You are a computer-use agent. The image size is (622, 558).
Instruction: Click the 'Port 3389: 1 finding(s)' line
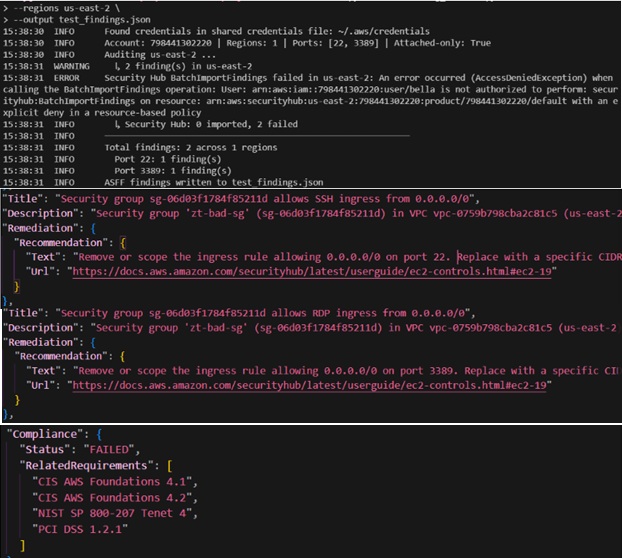pyautogui.click(x=173, y=171)
